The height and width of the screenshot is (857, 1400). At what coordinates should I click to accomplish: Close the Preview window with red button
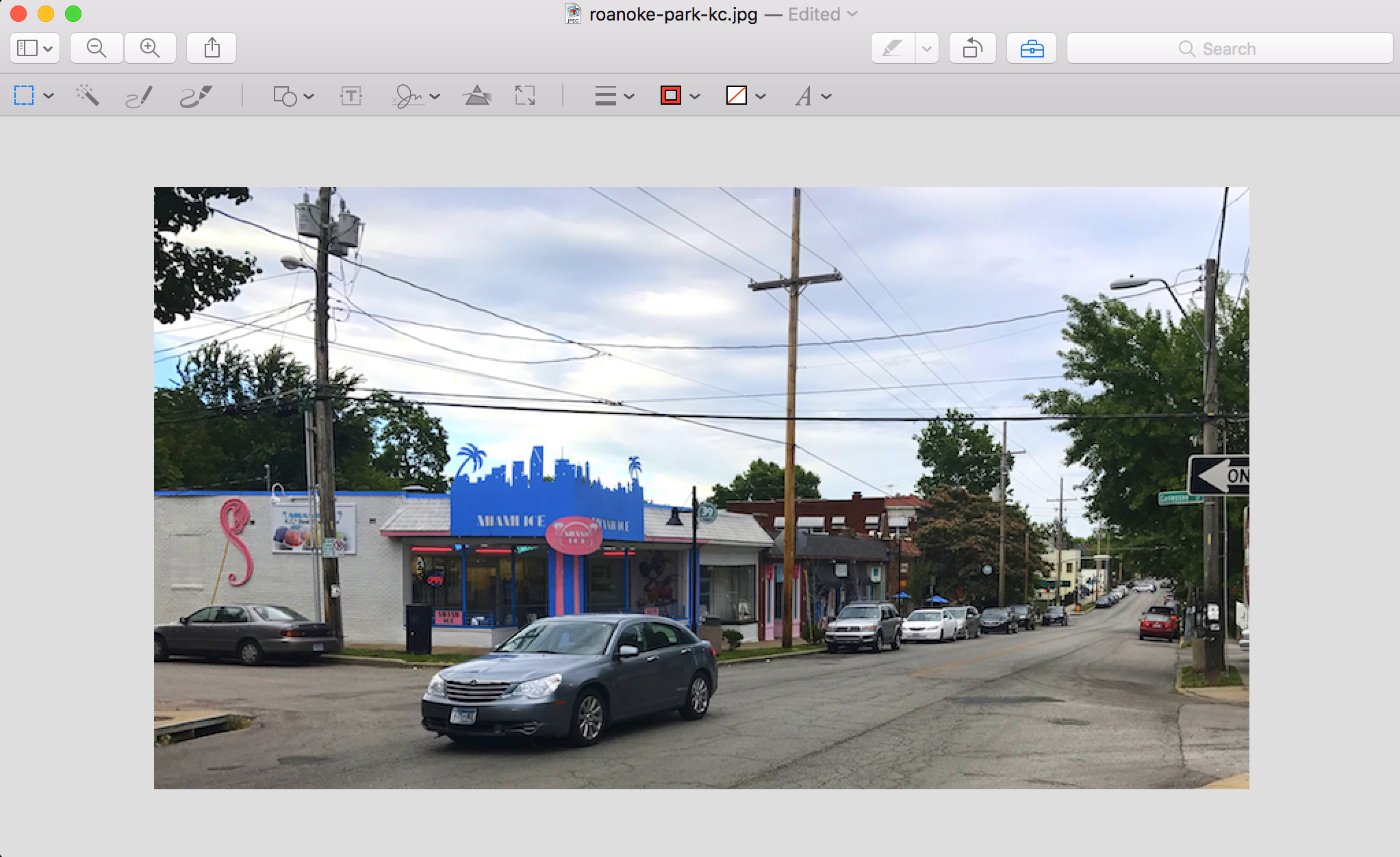coord(18,14)
